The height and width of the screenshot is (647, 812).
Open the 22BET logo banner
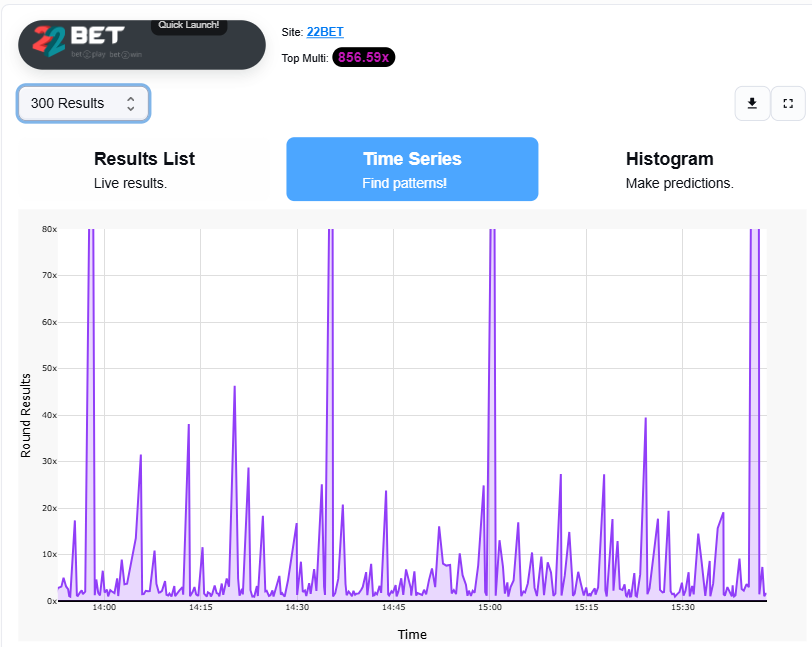(142, 45)
